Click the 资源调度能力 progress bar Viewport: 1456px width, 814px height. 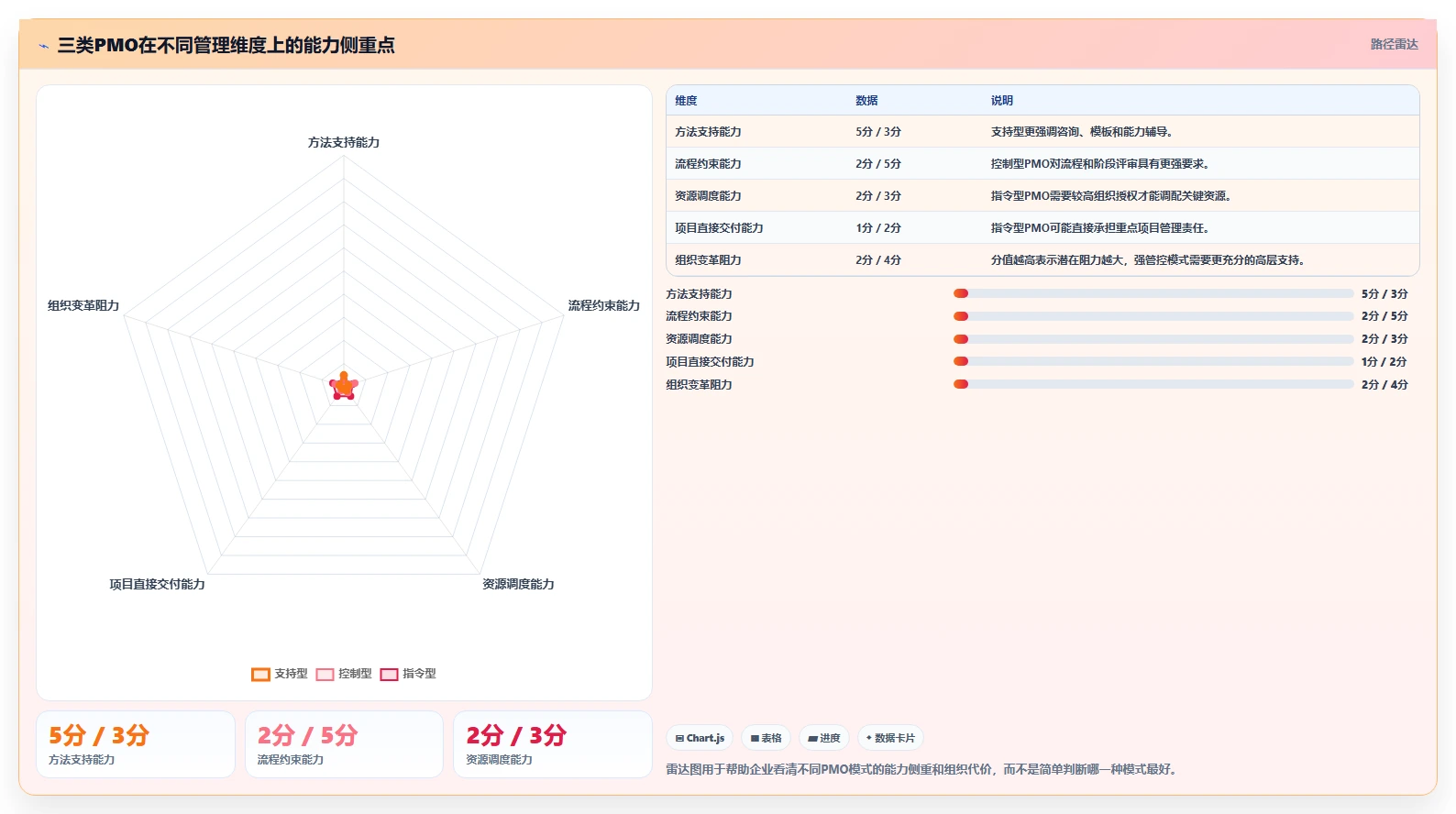pos(1153,339)
